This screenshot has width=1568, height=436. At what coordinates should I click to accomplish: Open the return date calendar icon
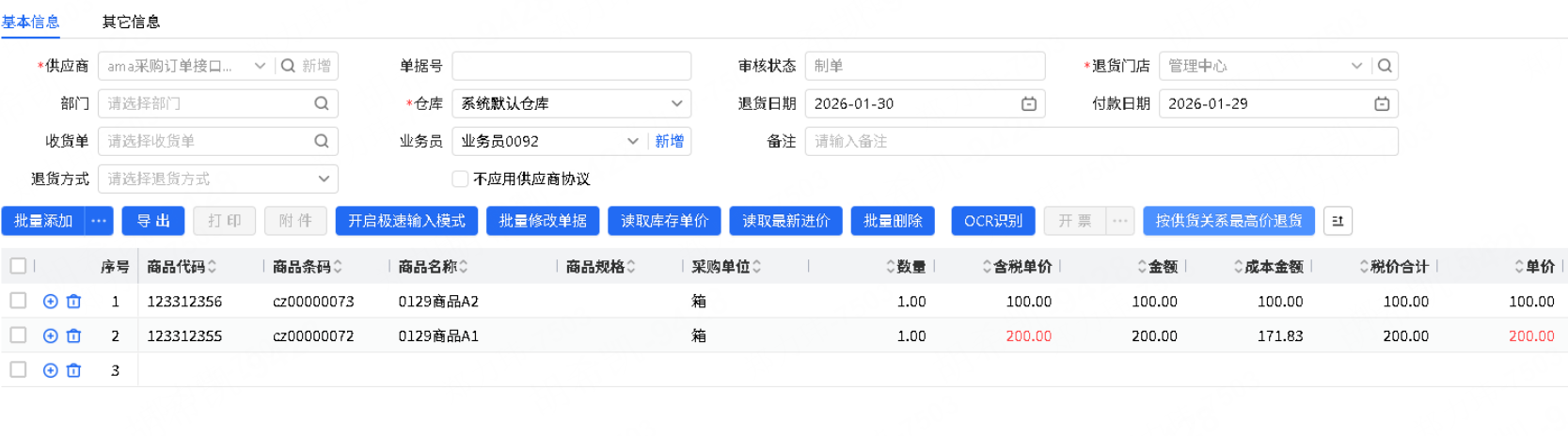click(x=1029, y=103)
